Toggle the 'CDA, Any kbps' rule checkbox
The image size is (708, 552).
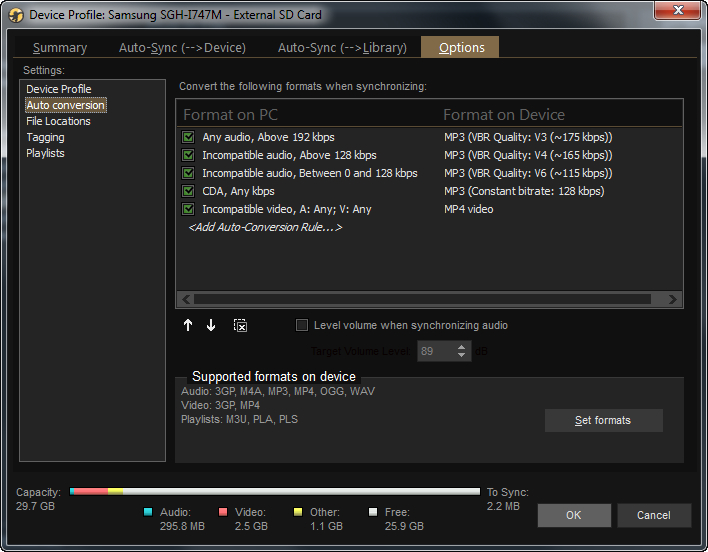(188, 191)
